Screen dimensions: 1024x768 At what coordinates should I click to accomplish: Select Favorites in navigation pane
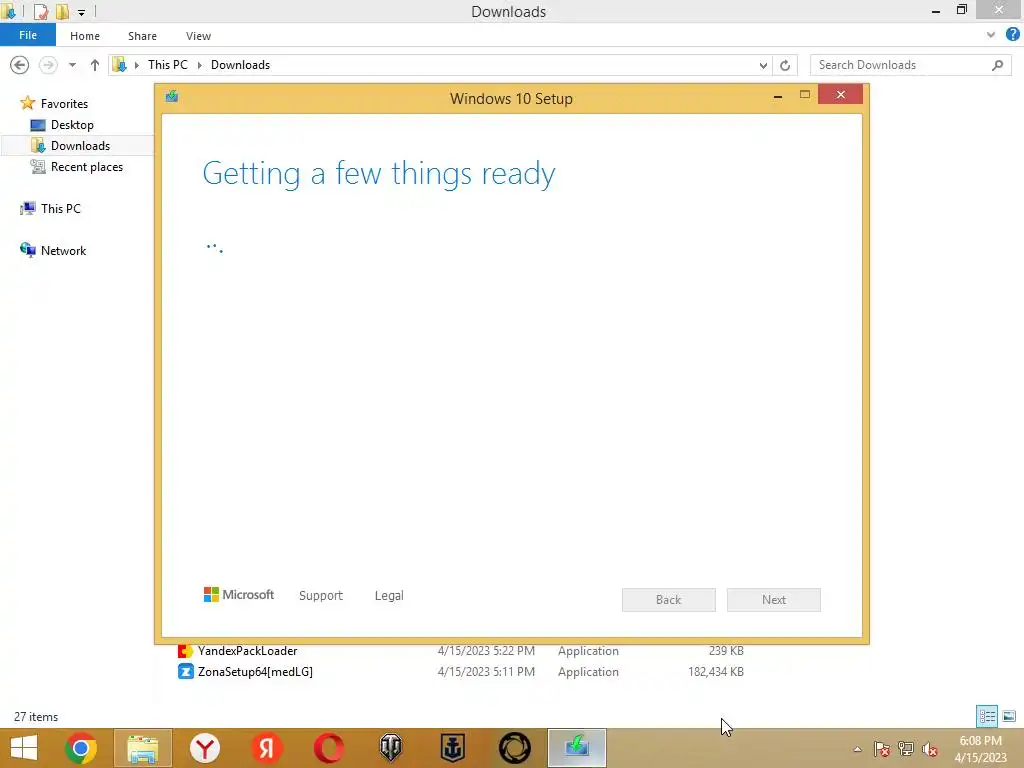pyautogui.click(x=64, y=104)
